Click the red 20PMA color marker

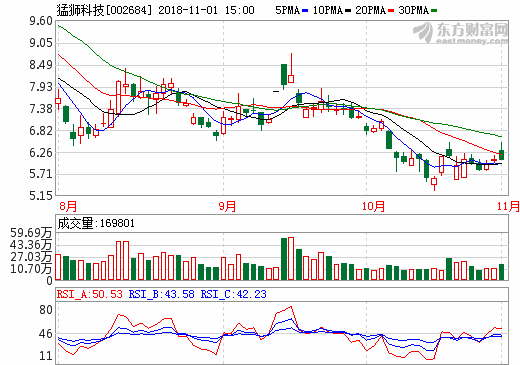pyautogui.click(x=391, y=11)
